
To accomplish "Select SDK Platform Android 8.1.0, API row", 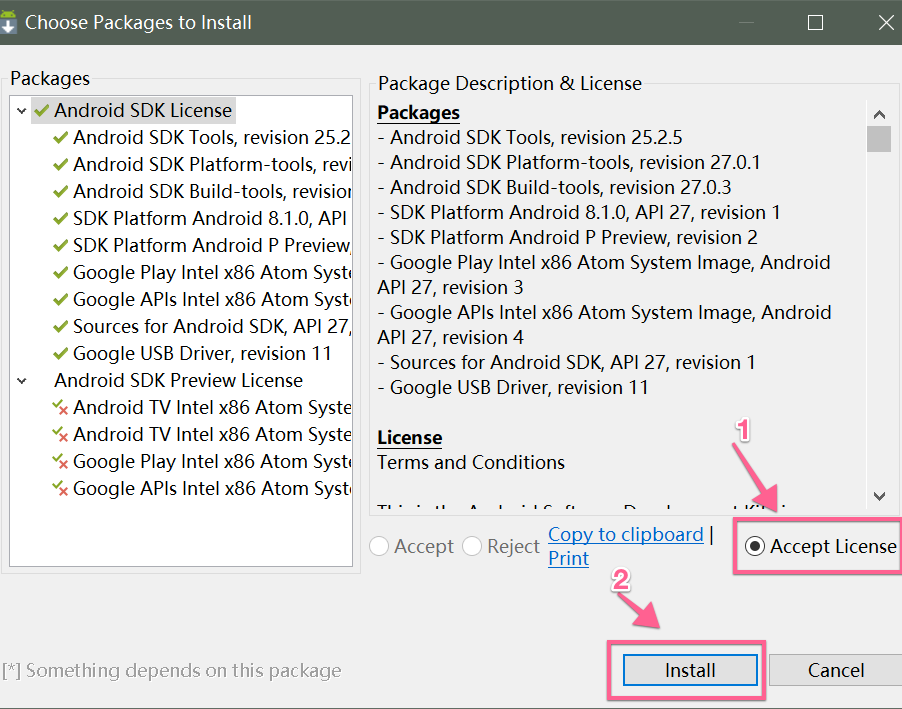I will pos(210,219).
